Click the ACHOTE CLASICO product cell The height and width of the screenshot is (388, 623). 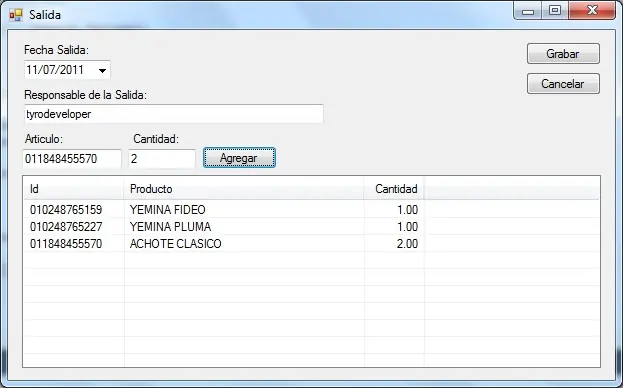(x=176, y=244)
